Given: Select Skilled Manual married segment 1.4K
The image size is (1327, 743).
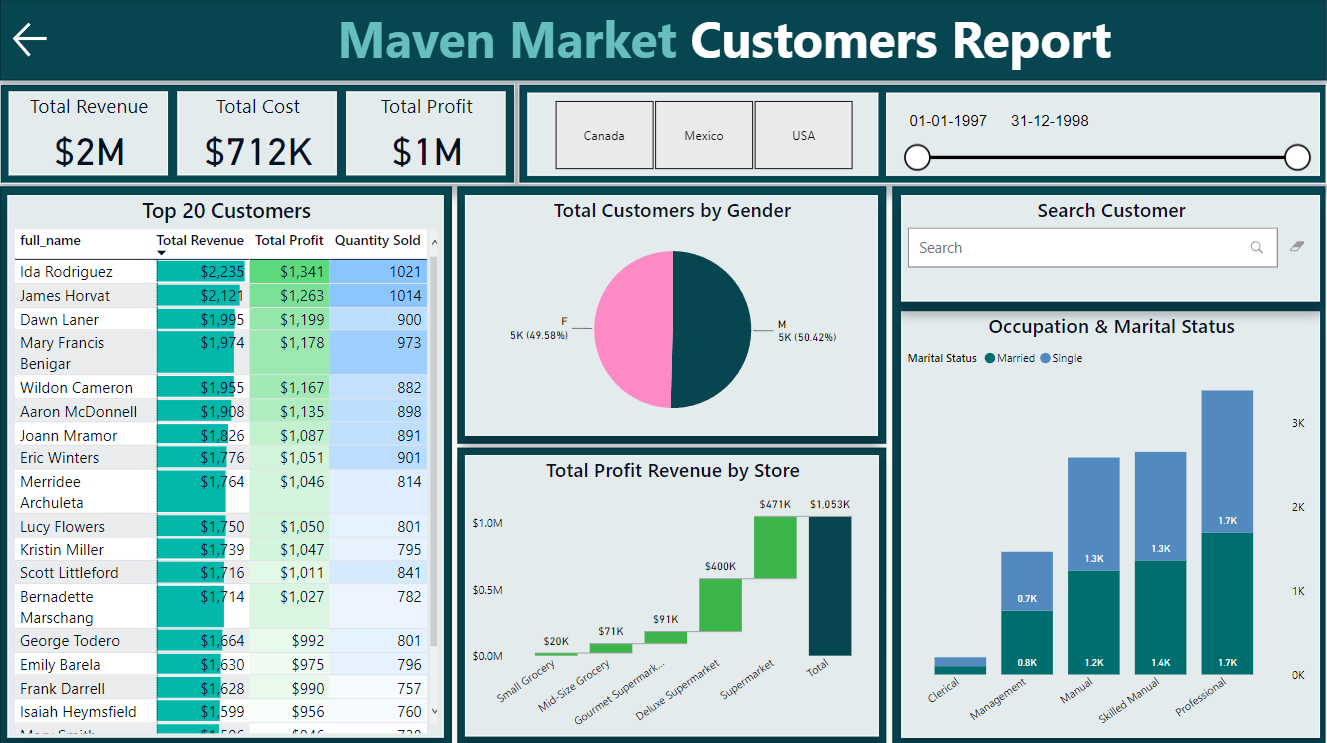Looking at the screenshot, I should coord(1160,618).
